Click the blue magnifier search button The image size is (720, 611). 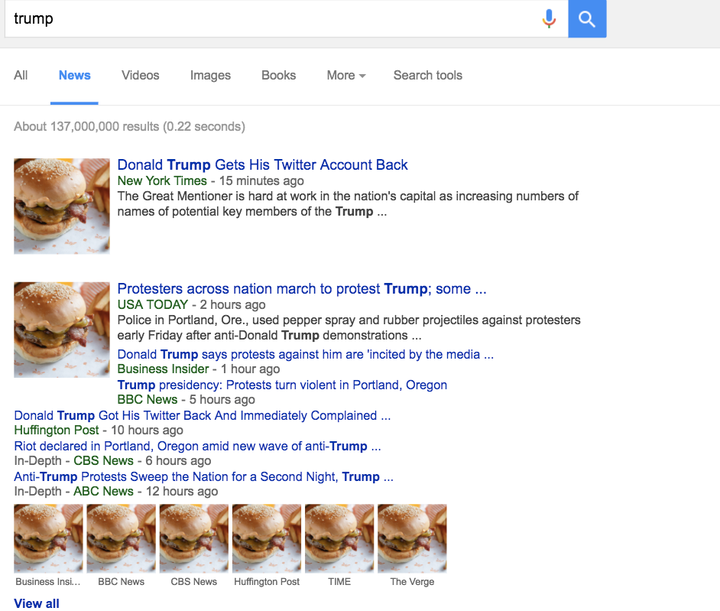587,19
